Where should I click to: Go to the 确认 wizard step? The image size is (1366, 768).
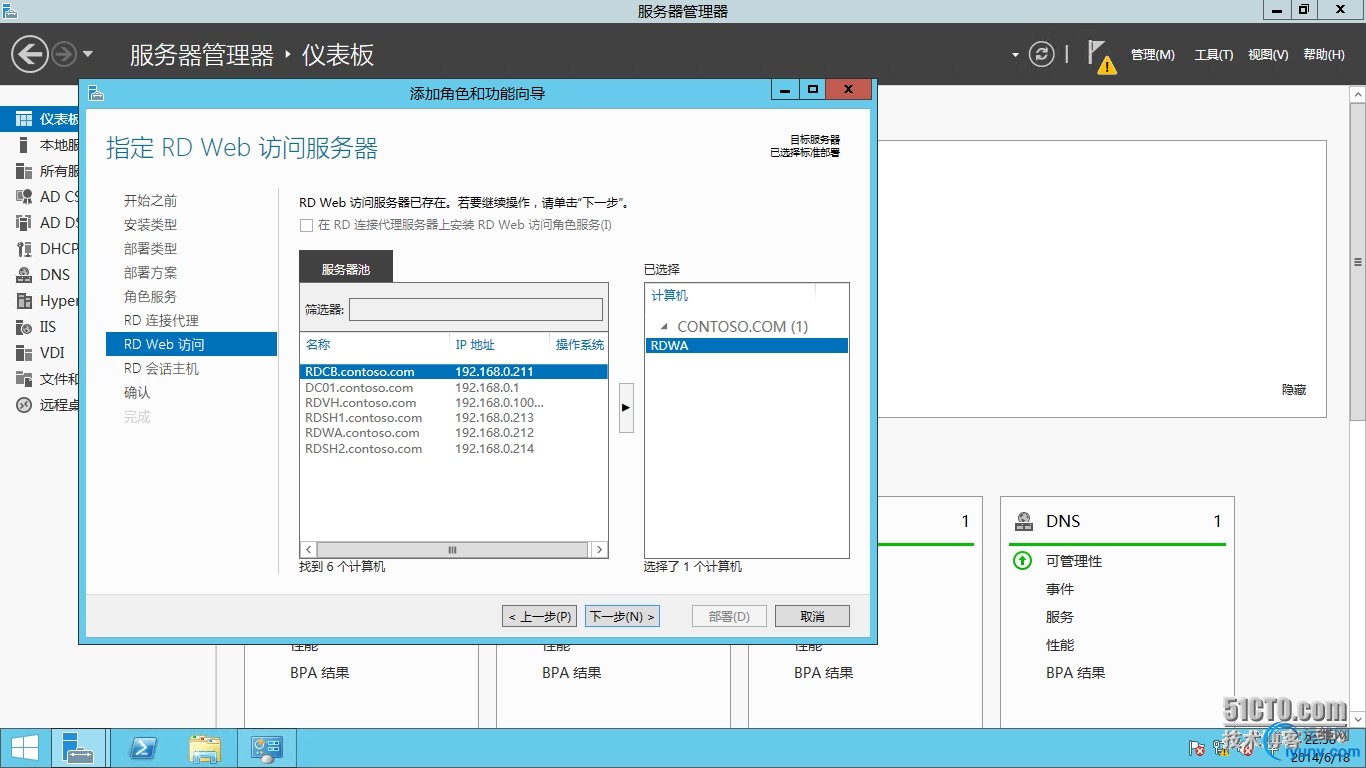click(137, 393)
